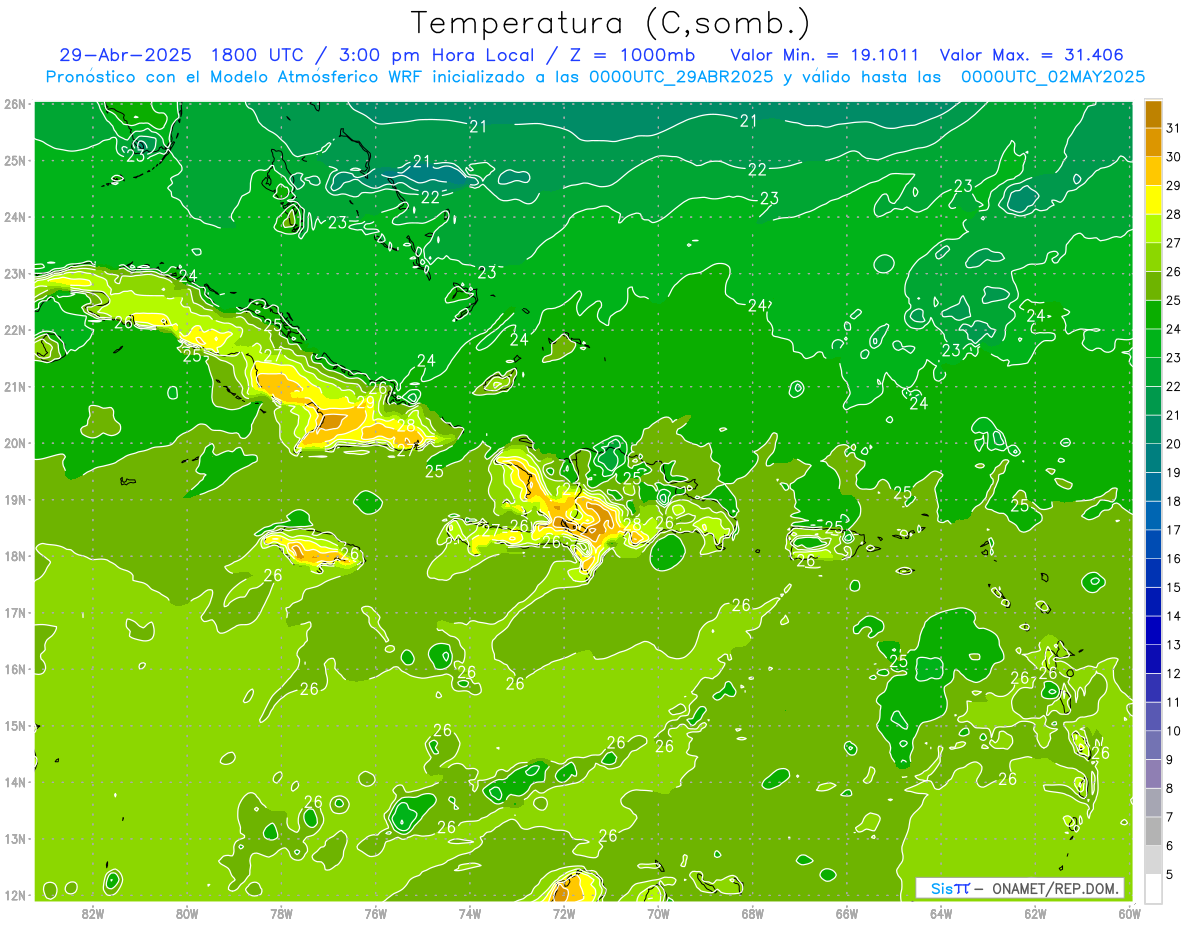Click the '76W' longitude axis label

pyautogui.click(x=376, y=913)
